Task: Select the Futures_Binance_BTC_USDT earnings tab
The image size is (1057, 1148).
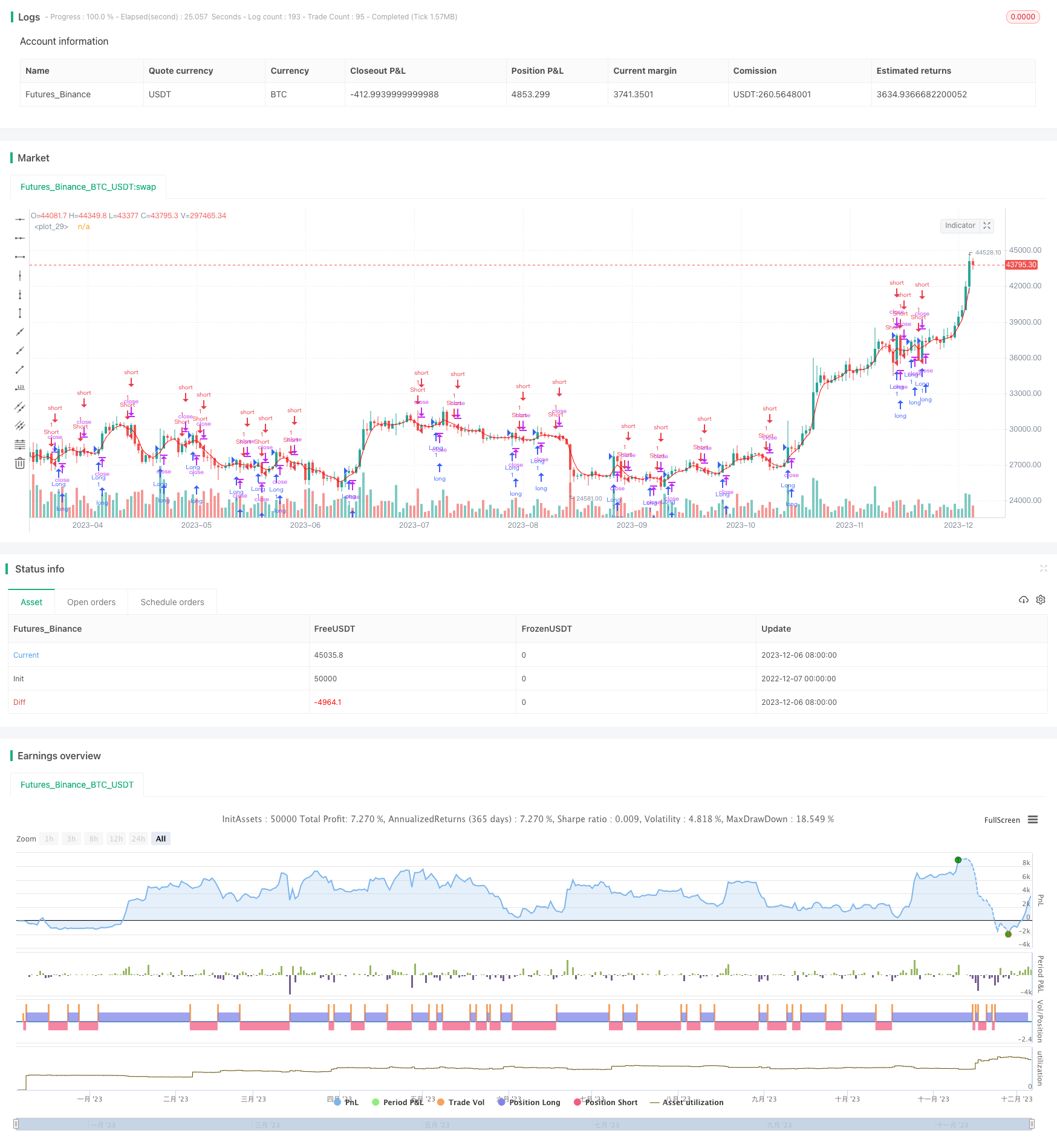Action: (77, 785)
